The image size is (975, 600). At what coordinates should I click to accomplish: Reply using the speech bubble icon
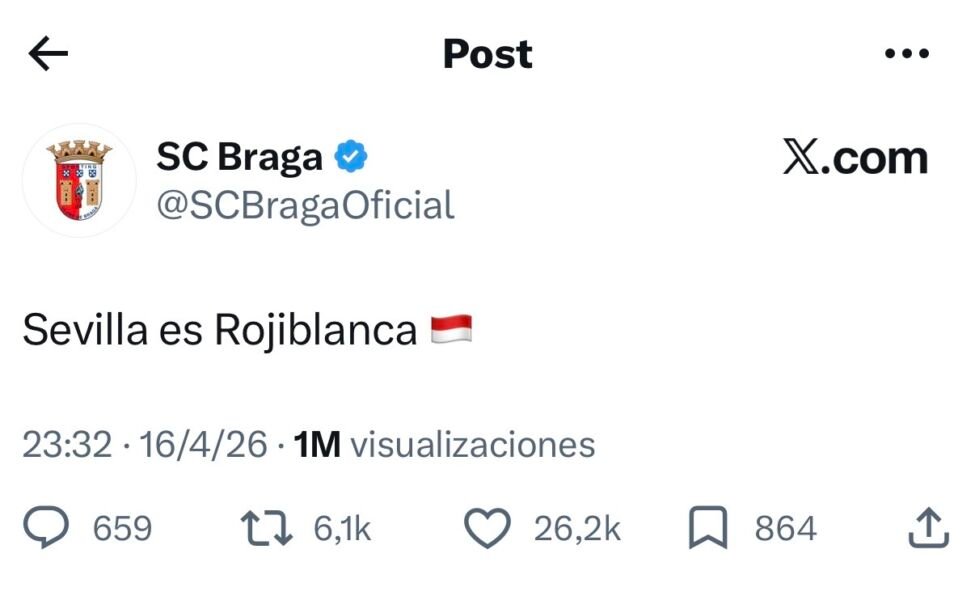pos(46,529)
